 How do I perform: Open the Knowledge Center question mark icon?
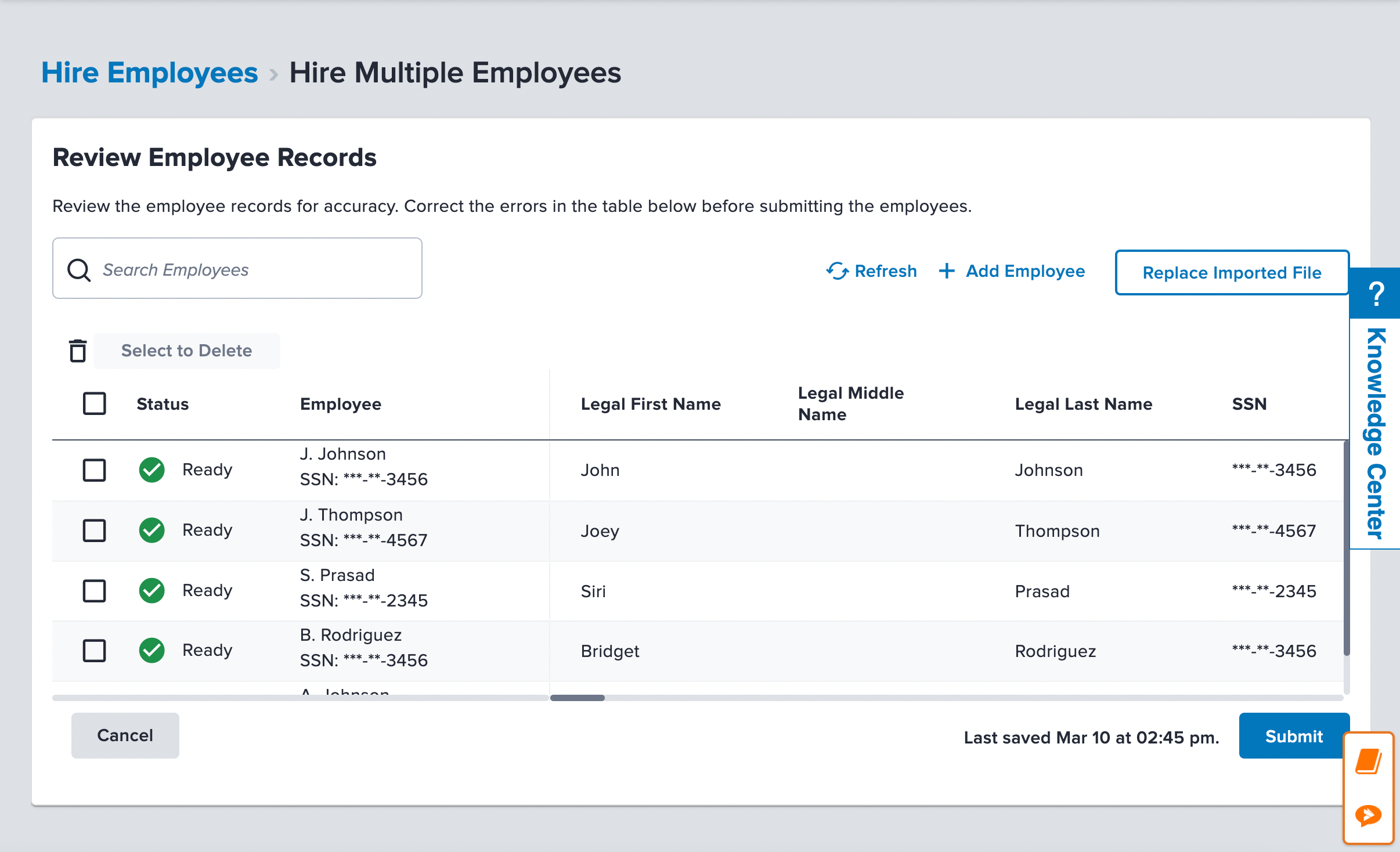pyautogui.click(x=1376, y=294)
